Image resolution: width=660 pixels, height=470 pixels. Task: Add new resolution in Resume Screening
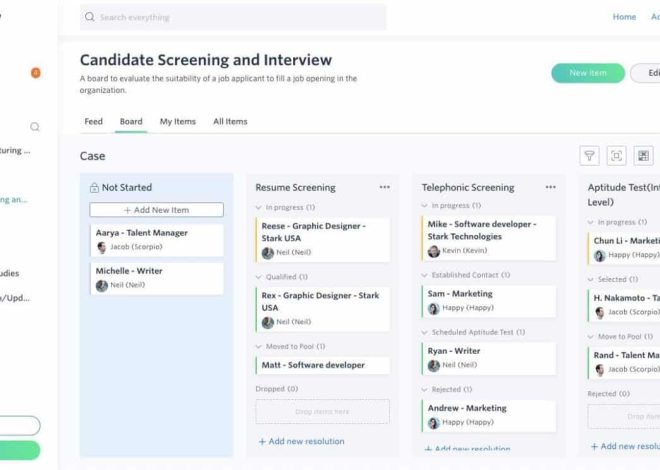(x=301, y=441)
